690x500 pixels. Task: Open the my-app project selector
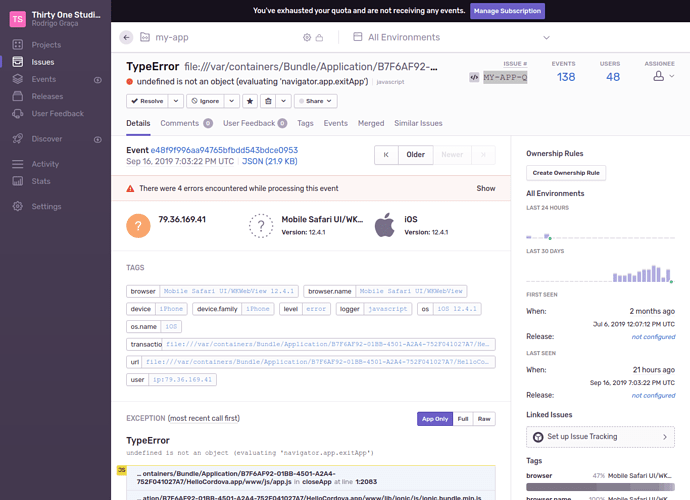(164, 37)
